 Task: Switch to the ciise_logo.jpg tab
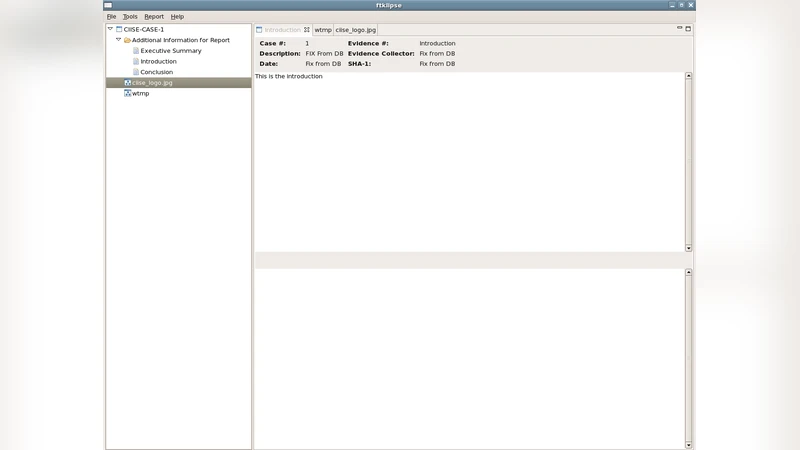[x=356, y=30]
